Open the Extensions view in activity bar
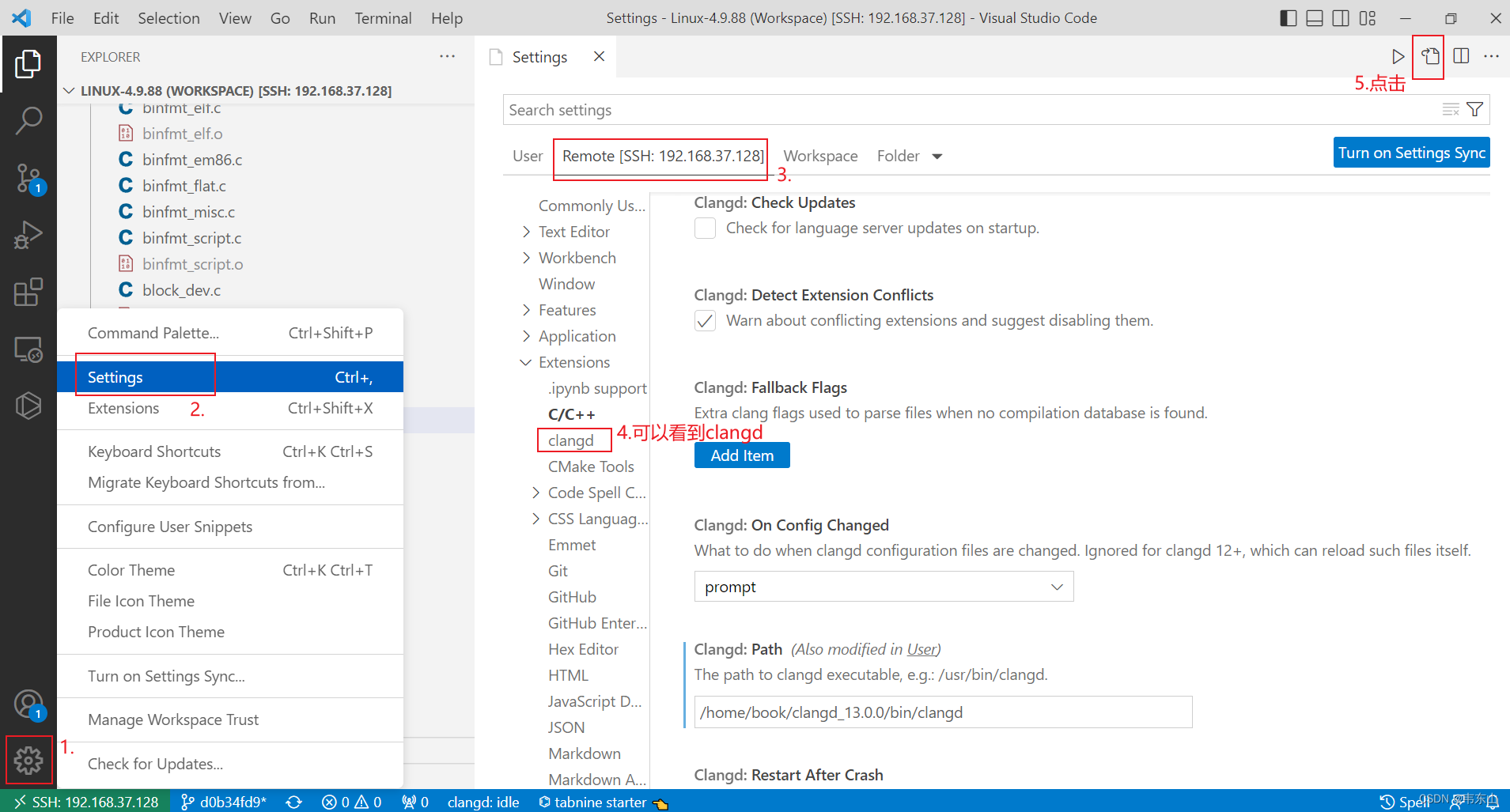 coord(28,293)
